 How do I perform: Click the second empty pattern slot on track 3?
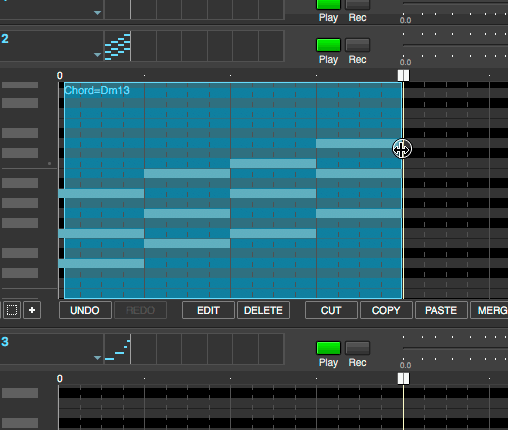[169, 349]
